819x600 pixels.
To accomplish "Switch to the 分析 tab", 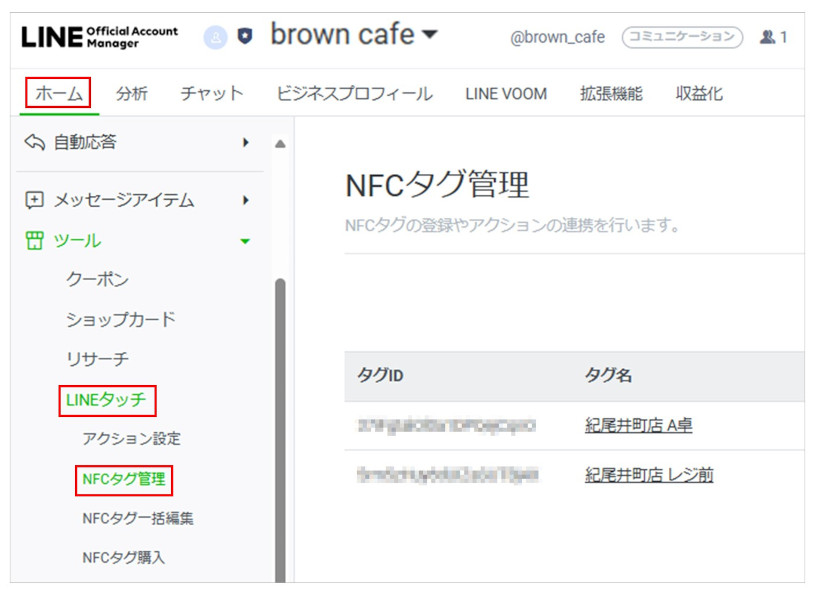I will point(131,94).
